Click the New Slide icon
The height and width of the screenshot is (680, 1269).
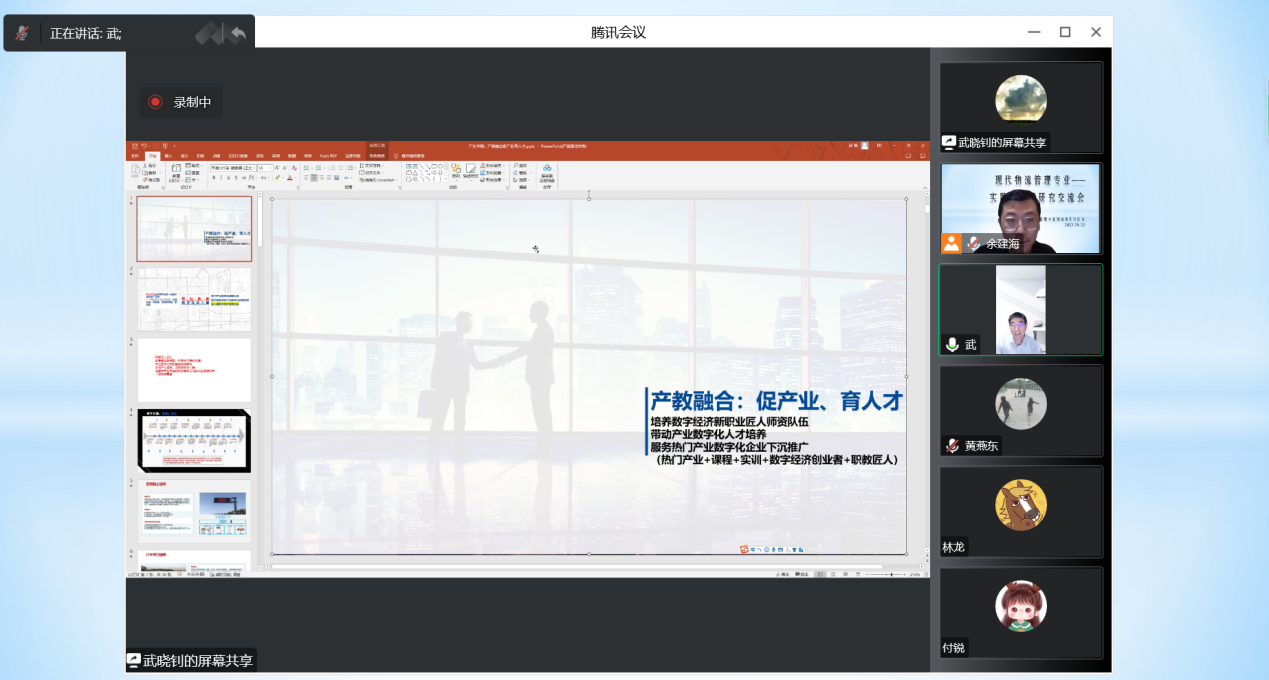[176, 169]
